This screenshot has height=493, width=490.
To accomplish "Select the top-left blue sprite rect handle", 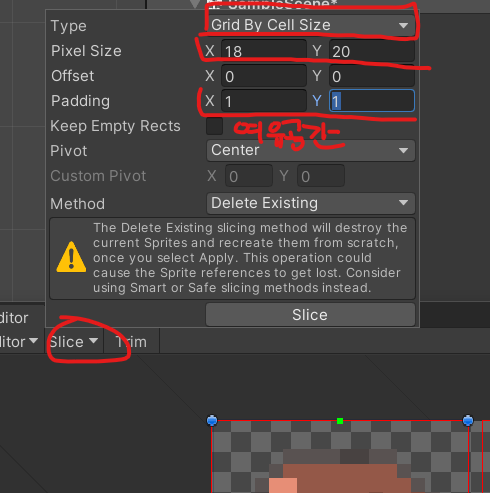I will pos(212,421).
